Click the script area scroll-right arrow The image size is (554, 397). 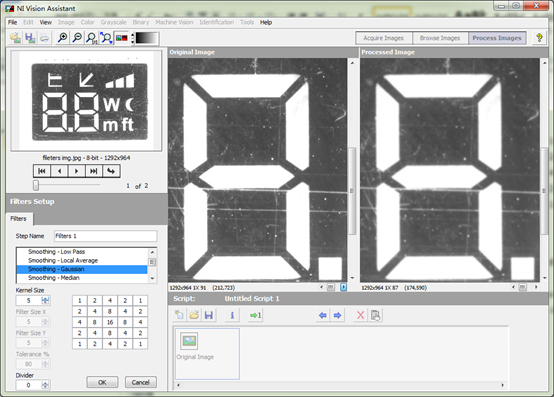502,385
